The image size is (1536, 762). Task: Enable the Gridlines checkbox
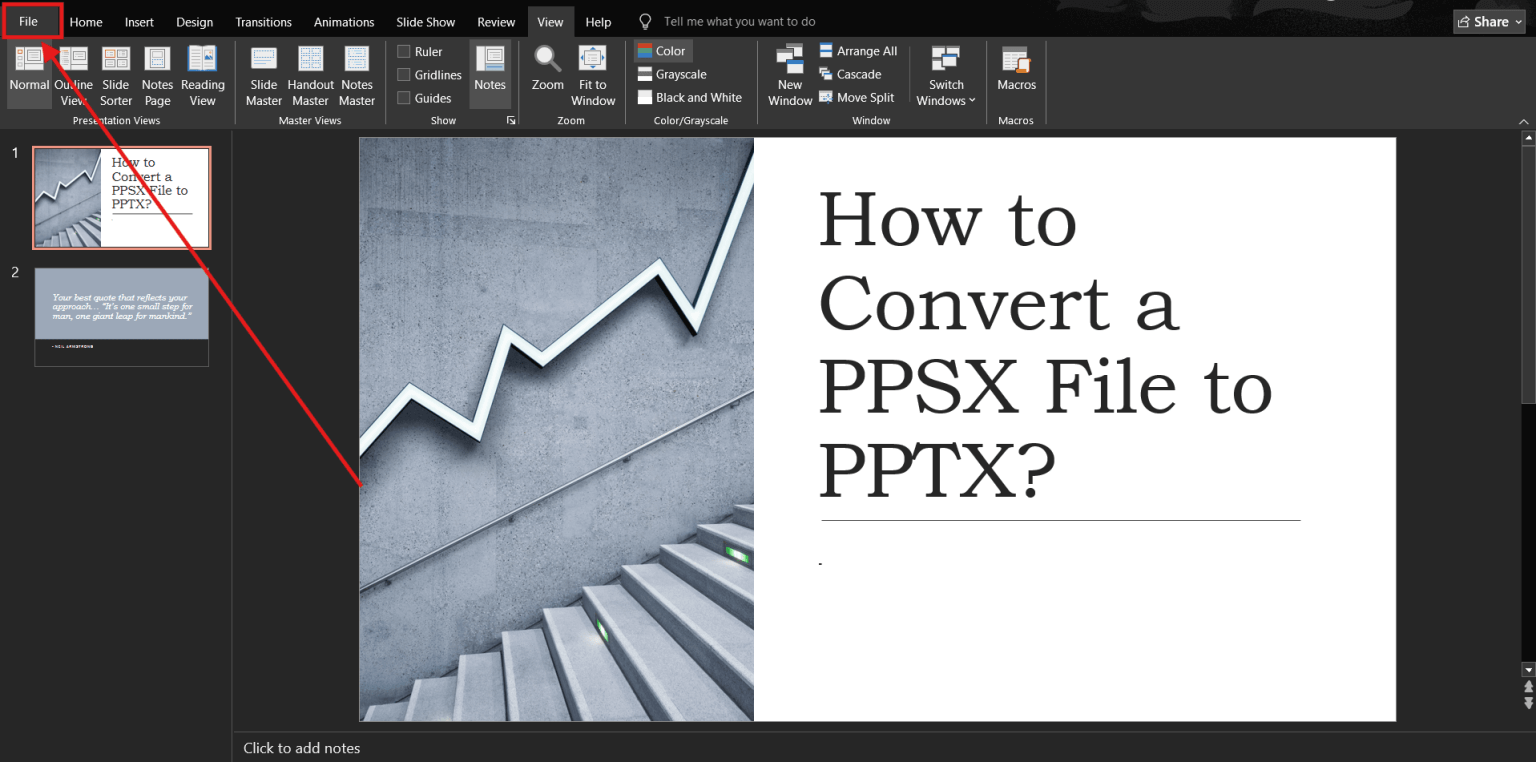point(404,75)
